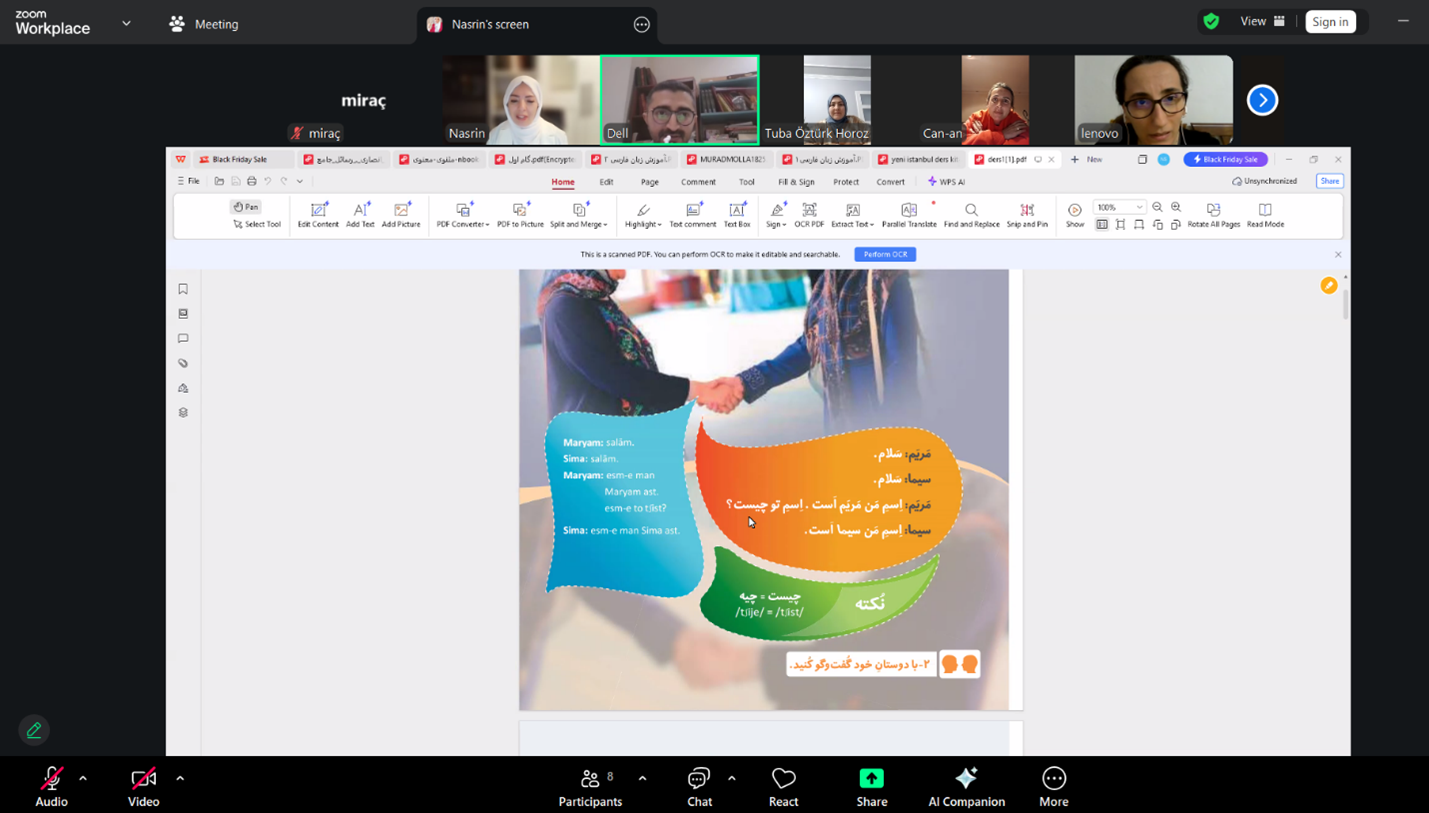Expand the PDF Converter dropdown
1429x813 pixels.
pyautogui.click(x=463, y=214)
